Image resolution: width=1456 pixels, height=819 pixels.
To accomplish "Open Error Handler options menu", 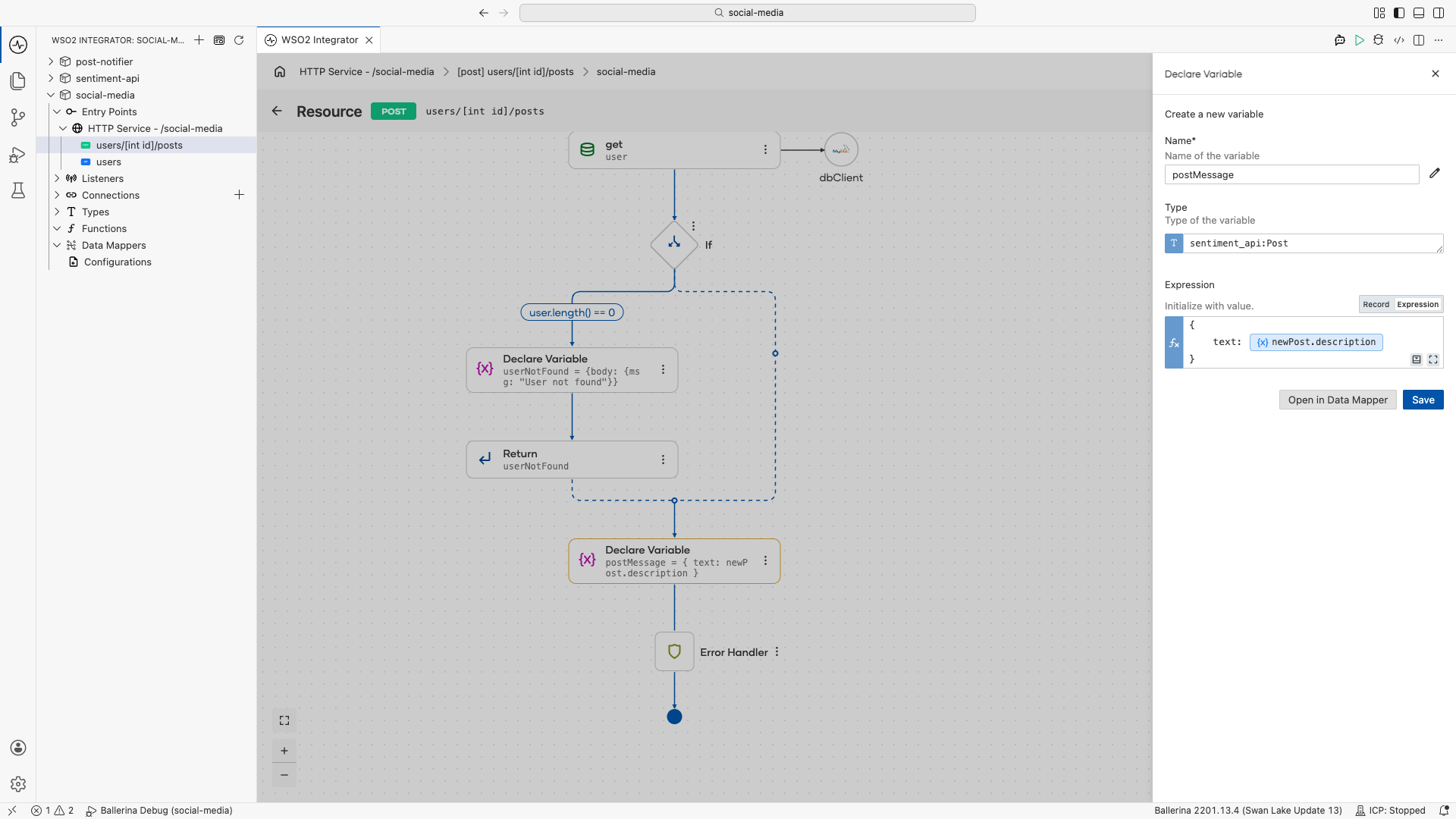I will 777,652.
